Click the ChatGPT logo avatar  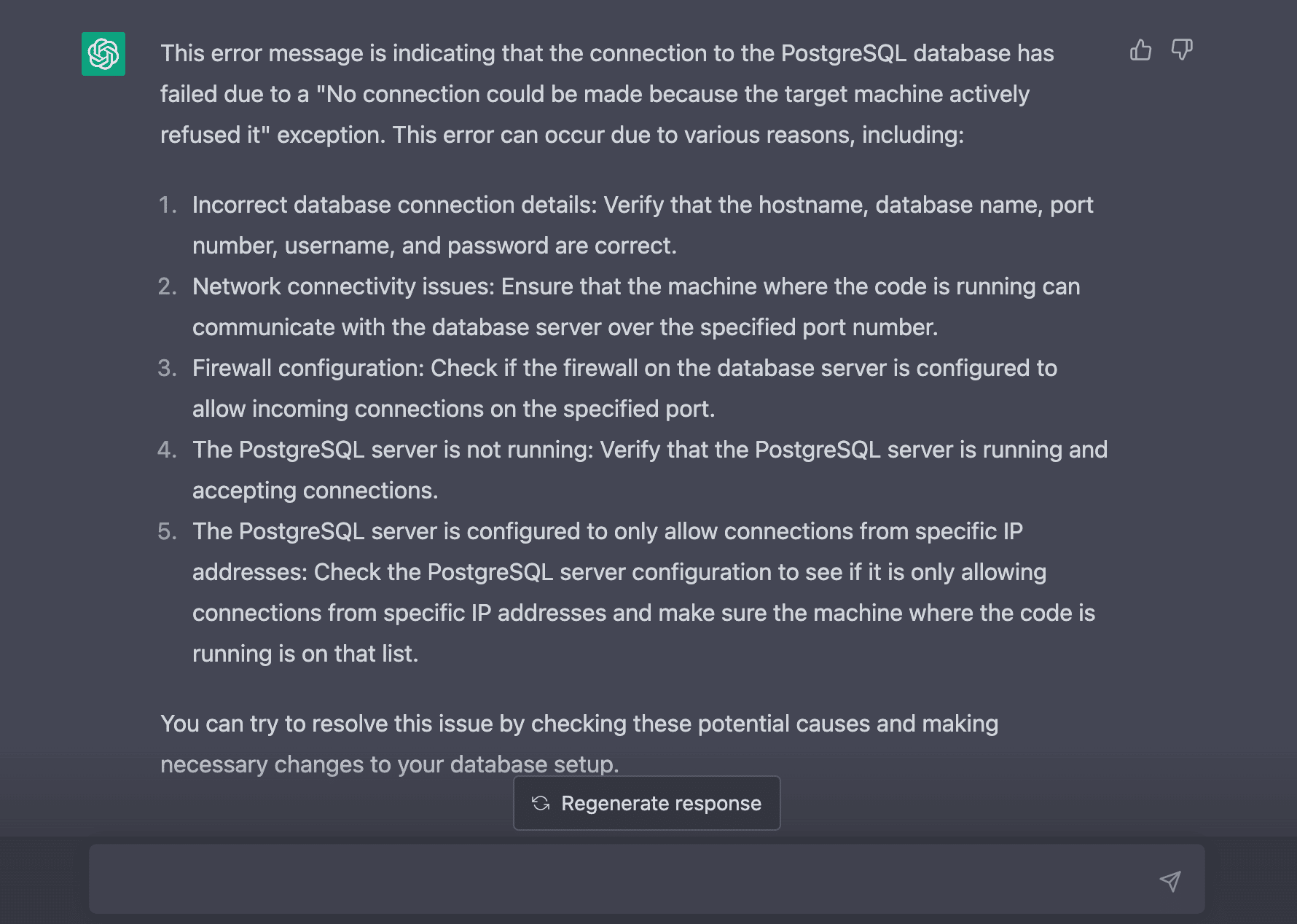tap(103, 54)
